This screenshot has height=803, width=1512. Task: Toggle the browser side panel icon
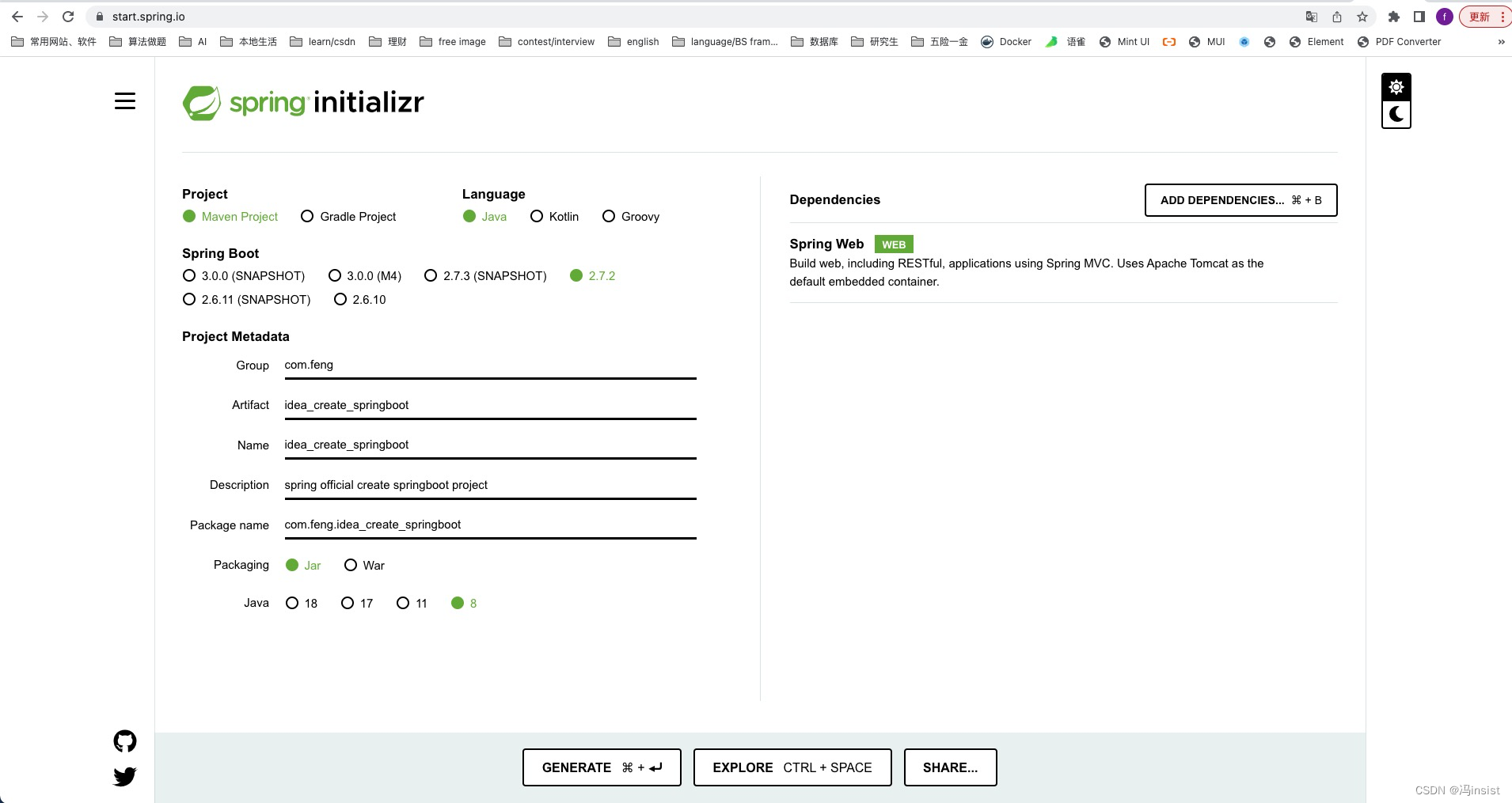[x=1419, y=17]
